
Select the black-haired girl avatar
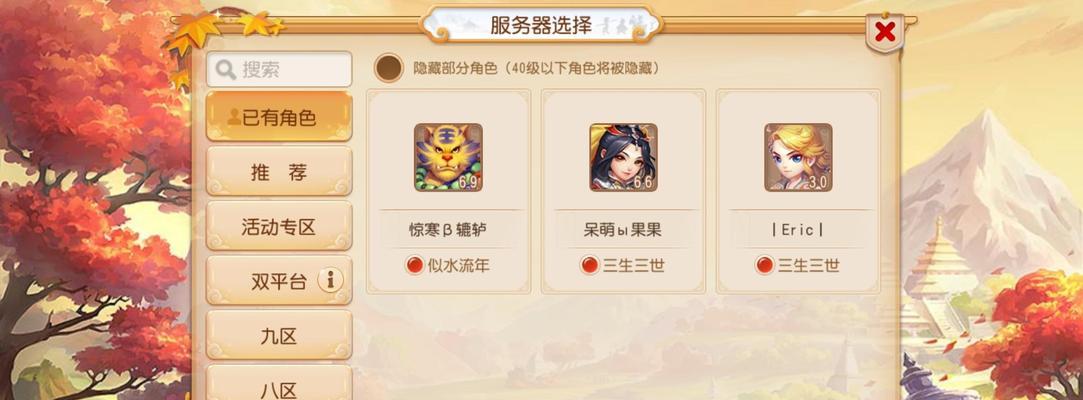click(x=623, y=157)
